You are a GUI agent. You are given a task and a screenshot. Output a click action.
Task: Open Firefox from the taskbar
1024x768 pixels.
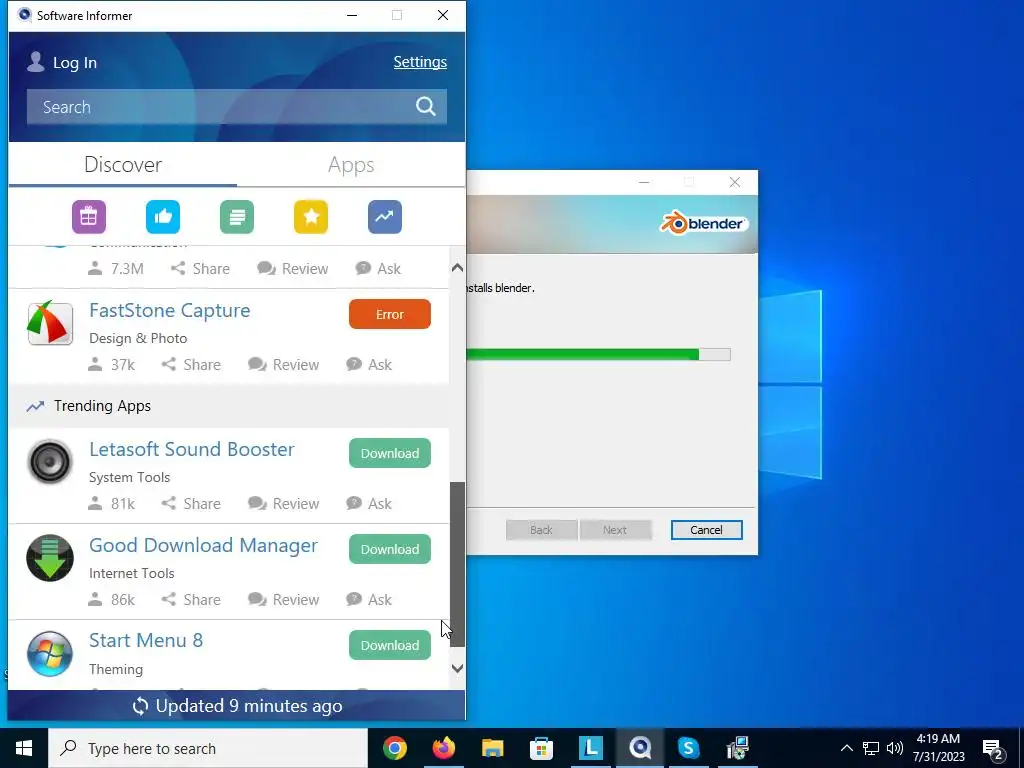[x=443, y=748]
